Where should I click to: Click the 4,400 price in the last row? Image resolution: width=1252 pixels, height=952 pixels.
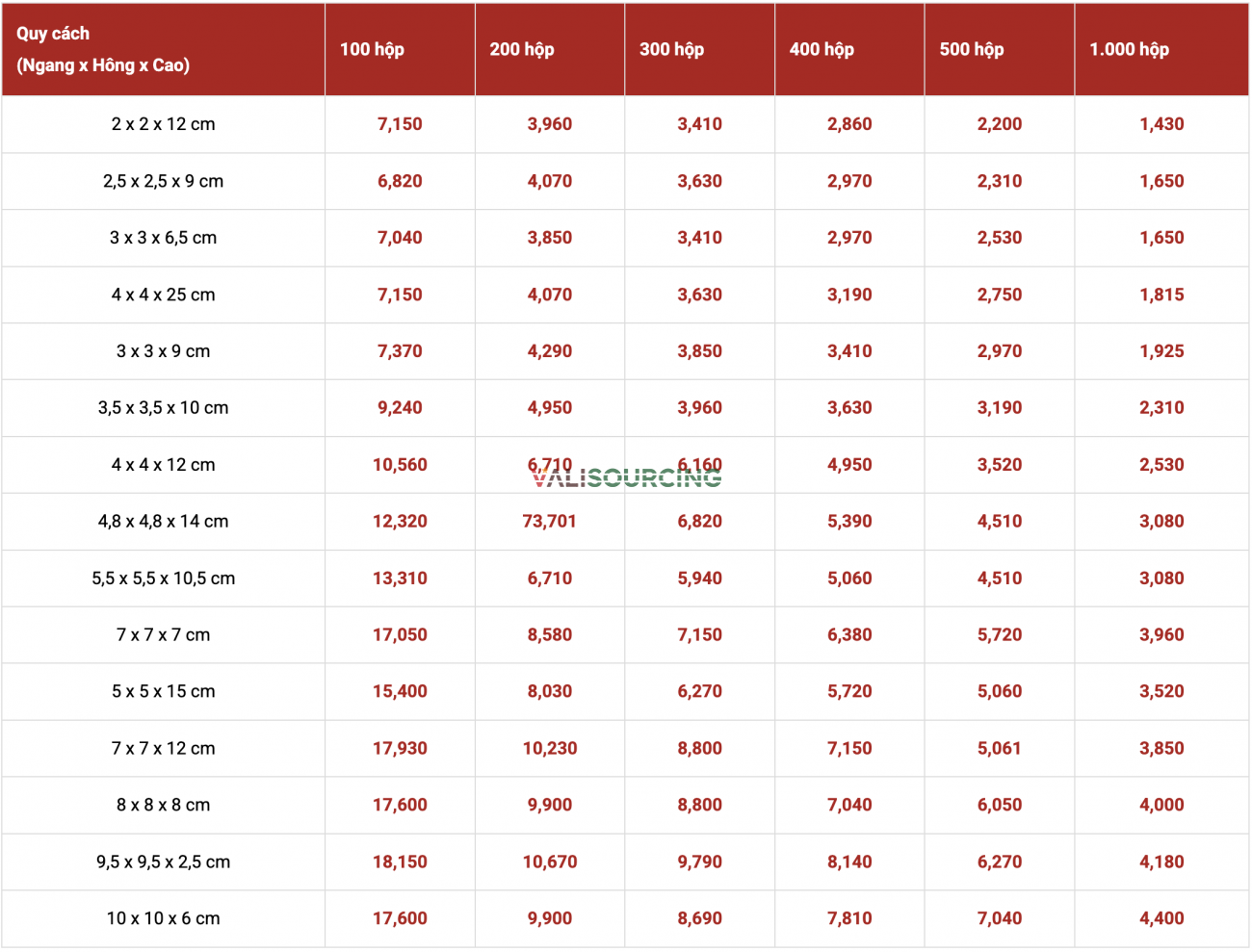tap(1161, 918)
